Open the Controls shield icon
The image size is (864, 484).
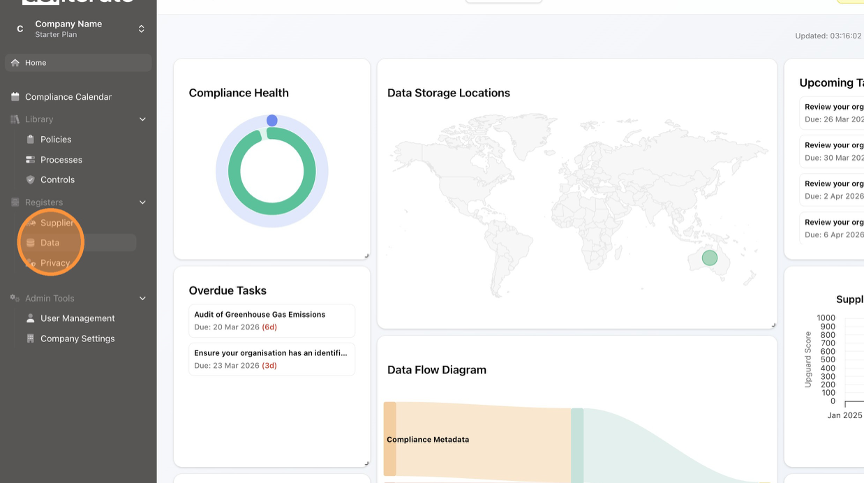click(30, 180)
